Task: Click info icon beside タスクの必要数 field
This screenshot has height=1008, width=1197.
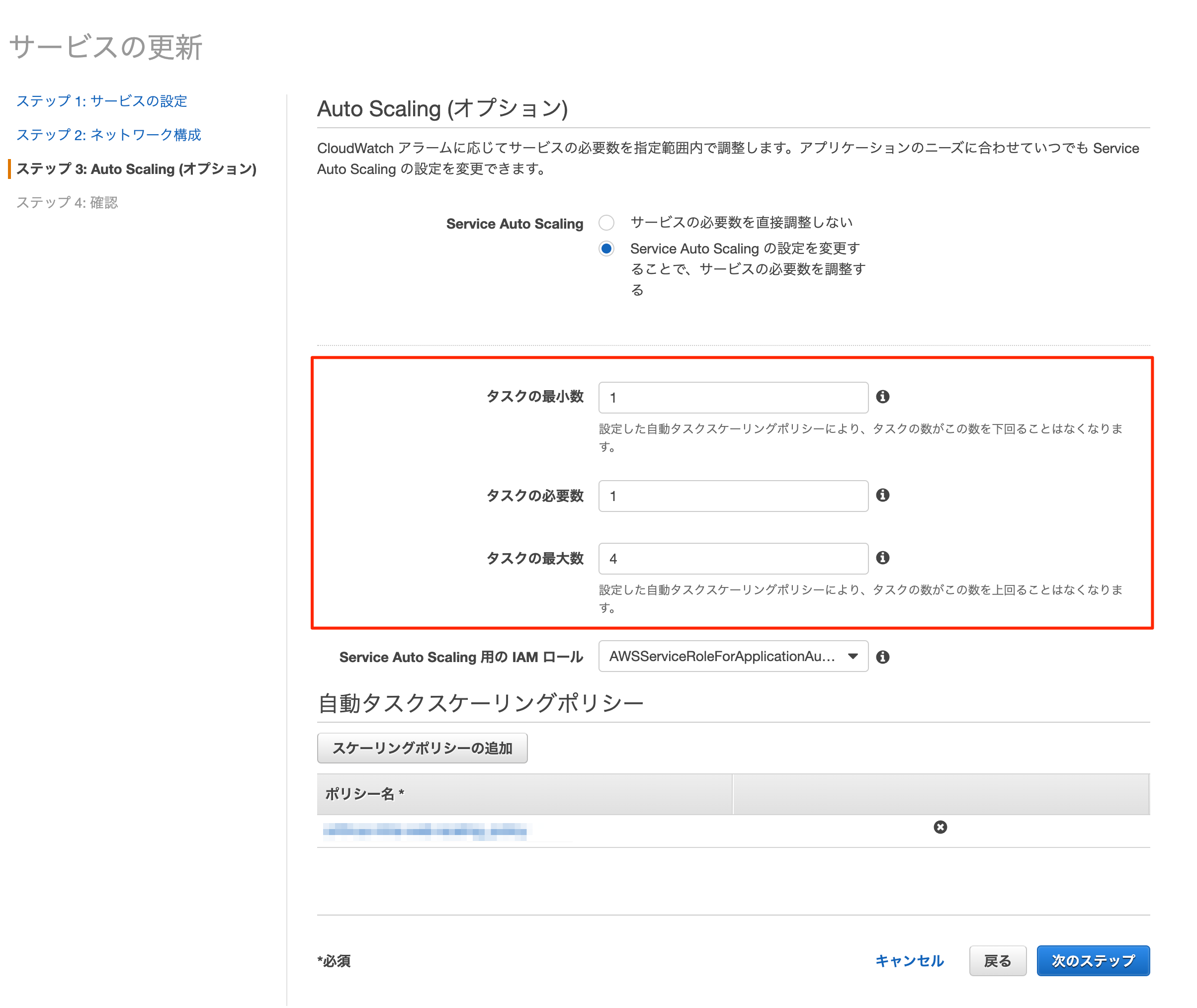Action: pyautogui.click(x=883, y=495)
